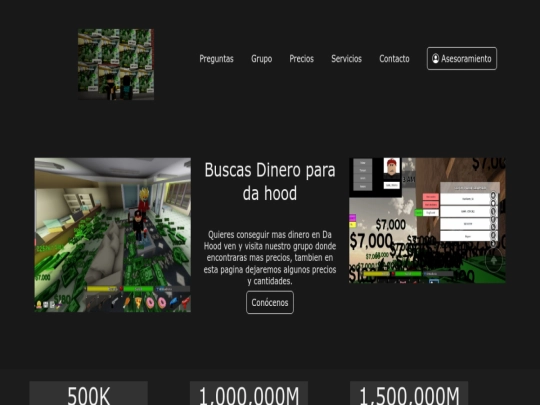The width and height of the screenshot is (540, 405).
Task: Select Servicios in the navigation
Action: click(346, 59)
